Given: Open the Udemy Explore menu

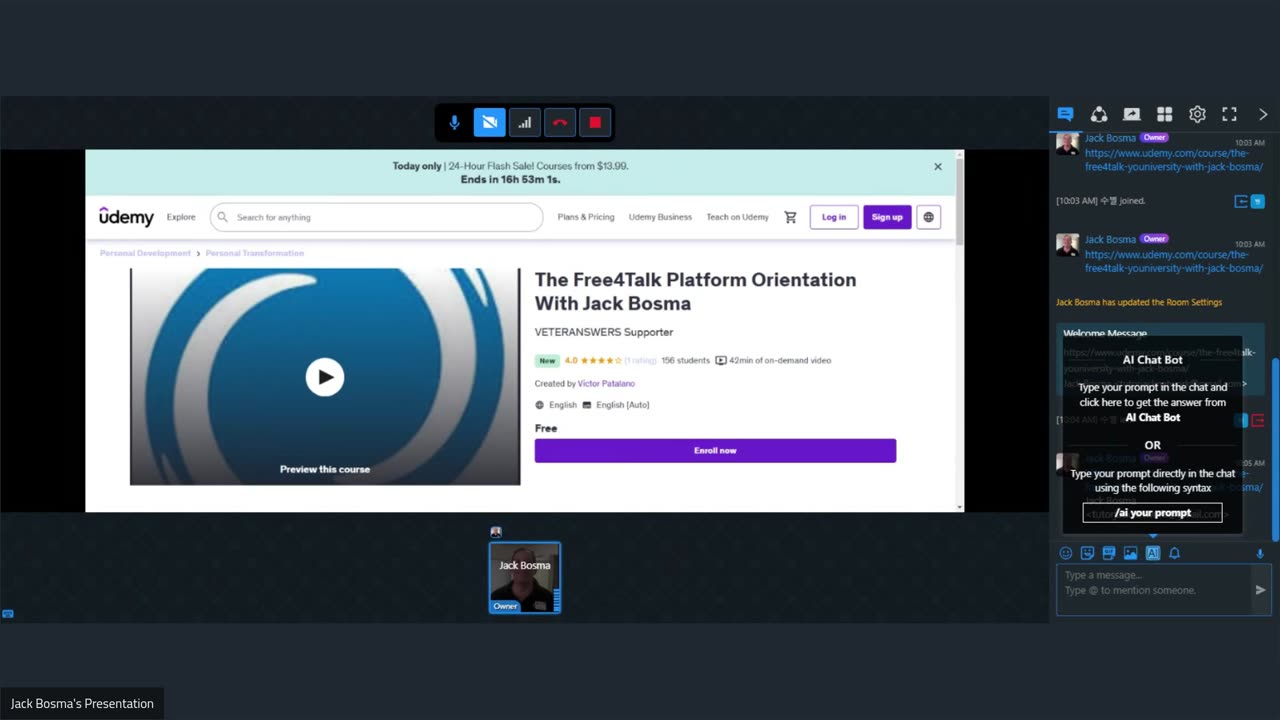Looking at the screenshot, I should (x=181, y=217).
